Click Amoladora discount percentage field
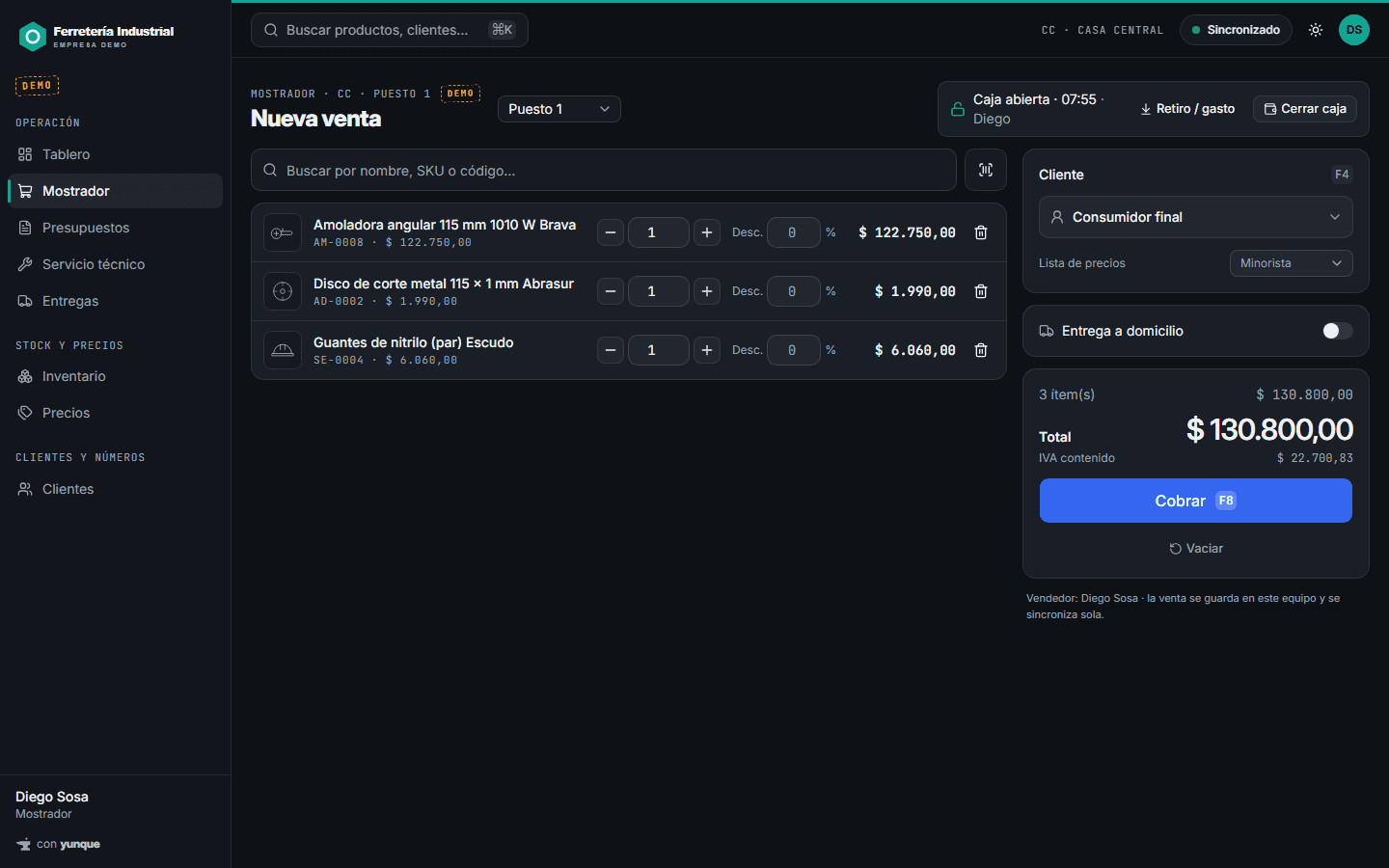The height and width of the screenshot is (868, 1389). pyautogui.click(x=793, y=232)
